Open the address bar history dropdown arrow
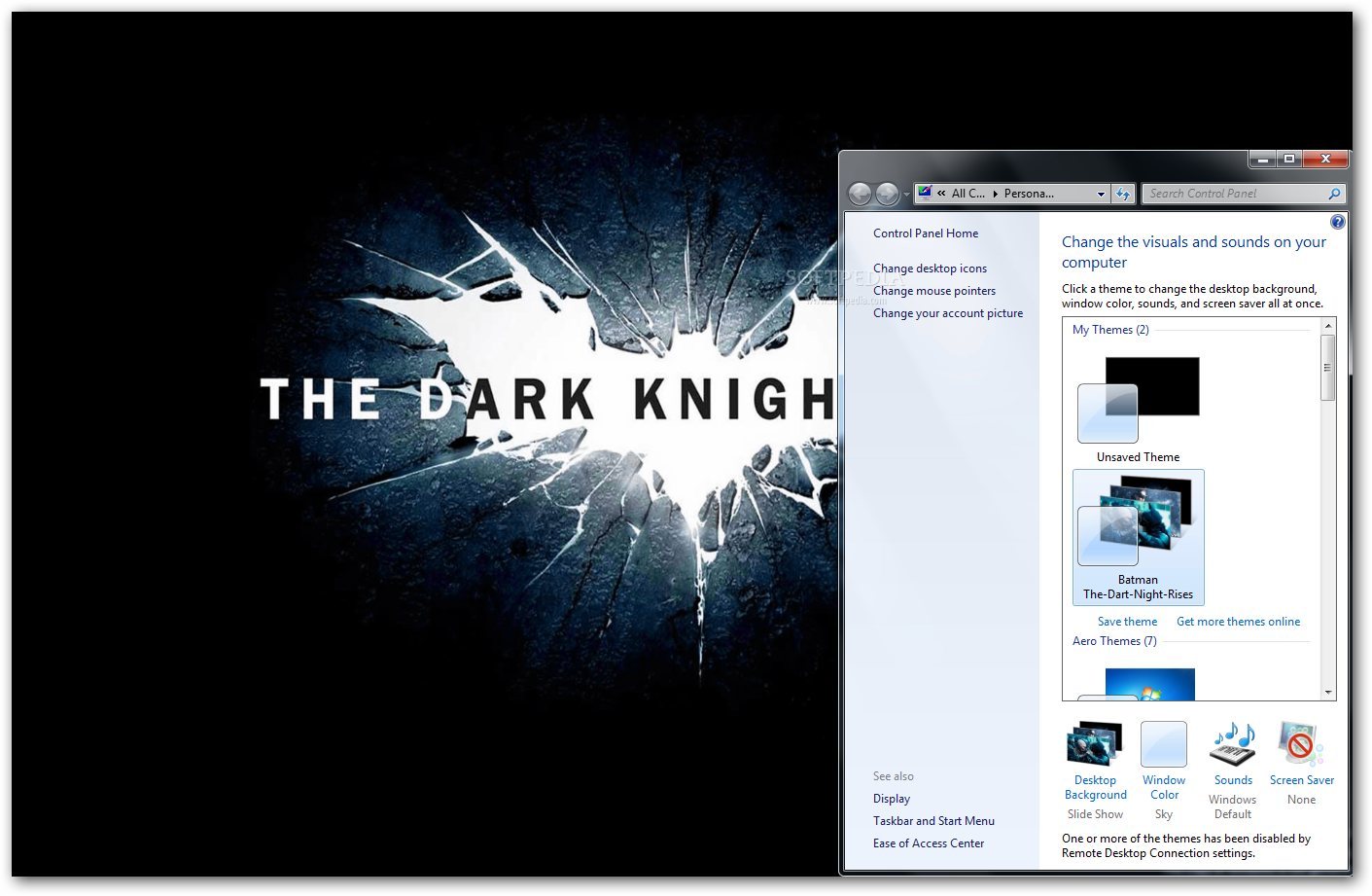The width and height of the screenshot is (1372, 896). [x=1101, y=194]
